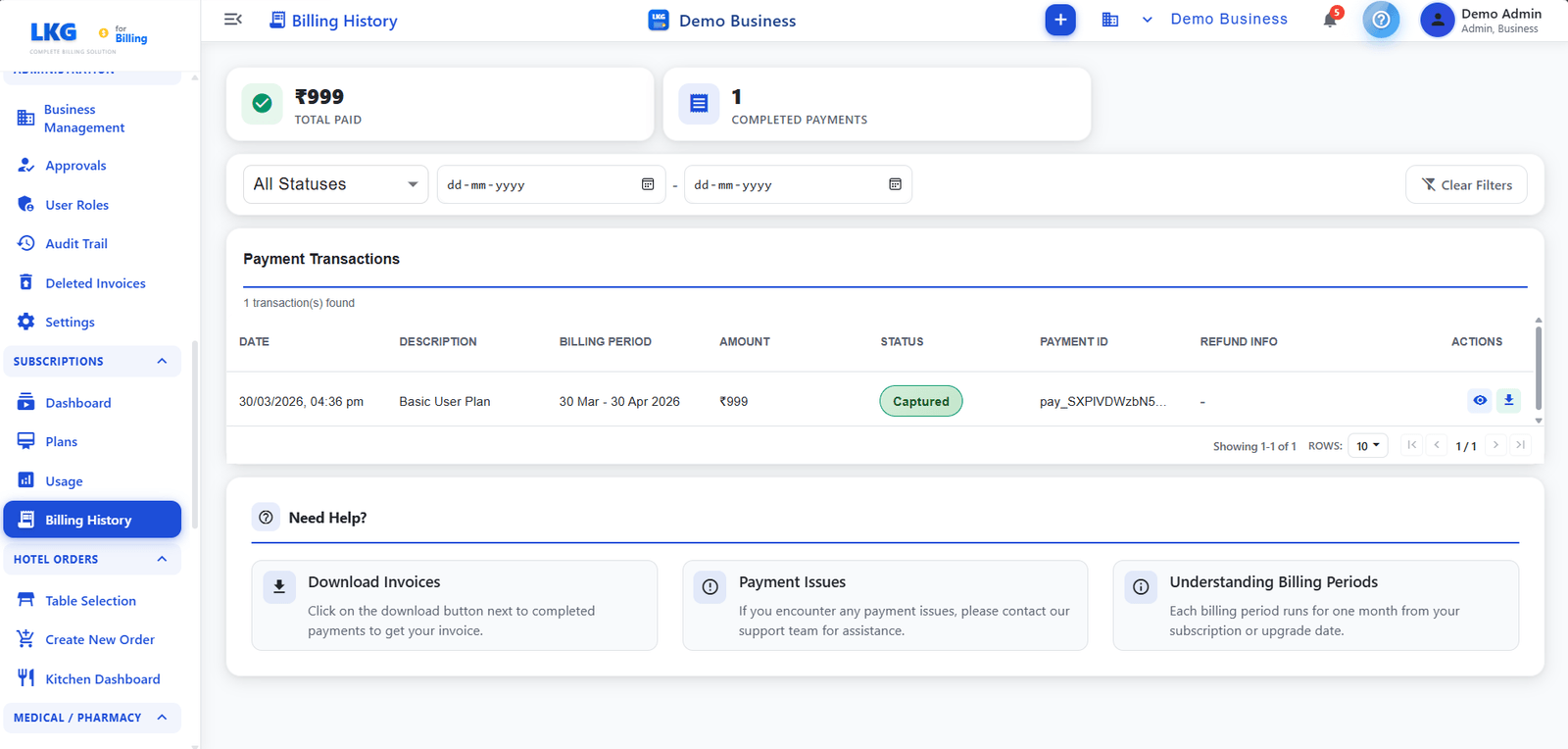Download invoice for Basic User Plan

(1508, 400)
